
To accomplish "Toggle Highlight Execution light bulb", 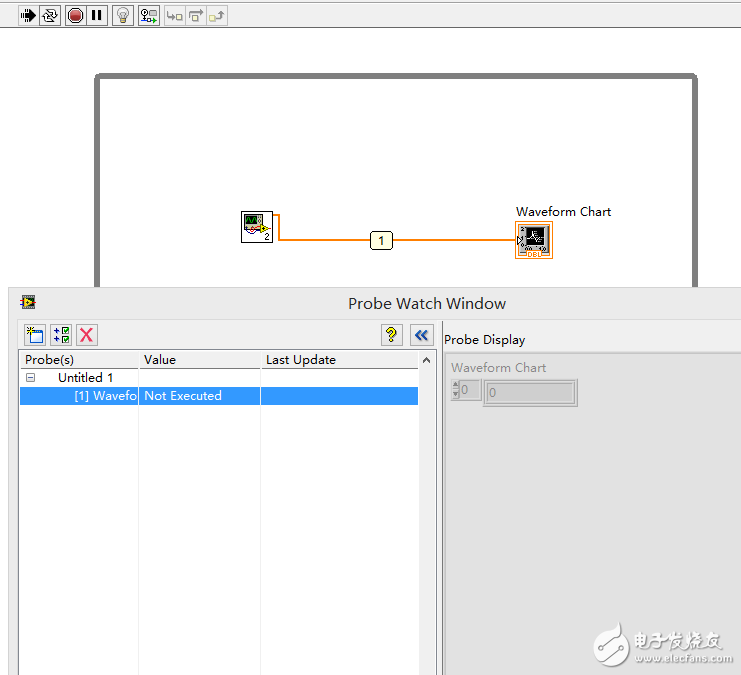I will (x=123, y=16).
